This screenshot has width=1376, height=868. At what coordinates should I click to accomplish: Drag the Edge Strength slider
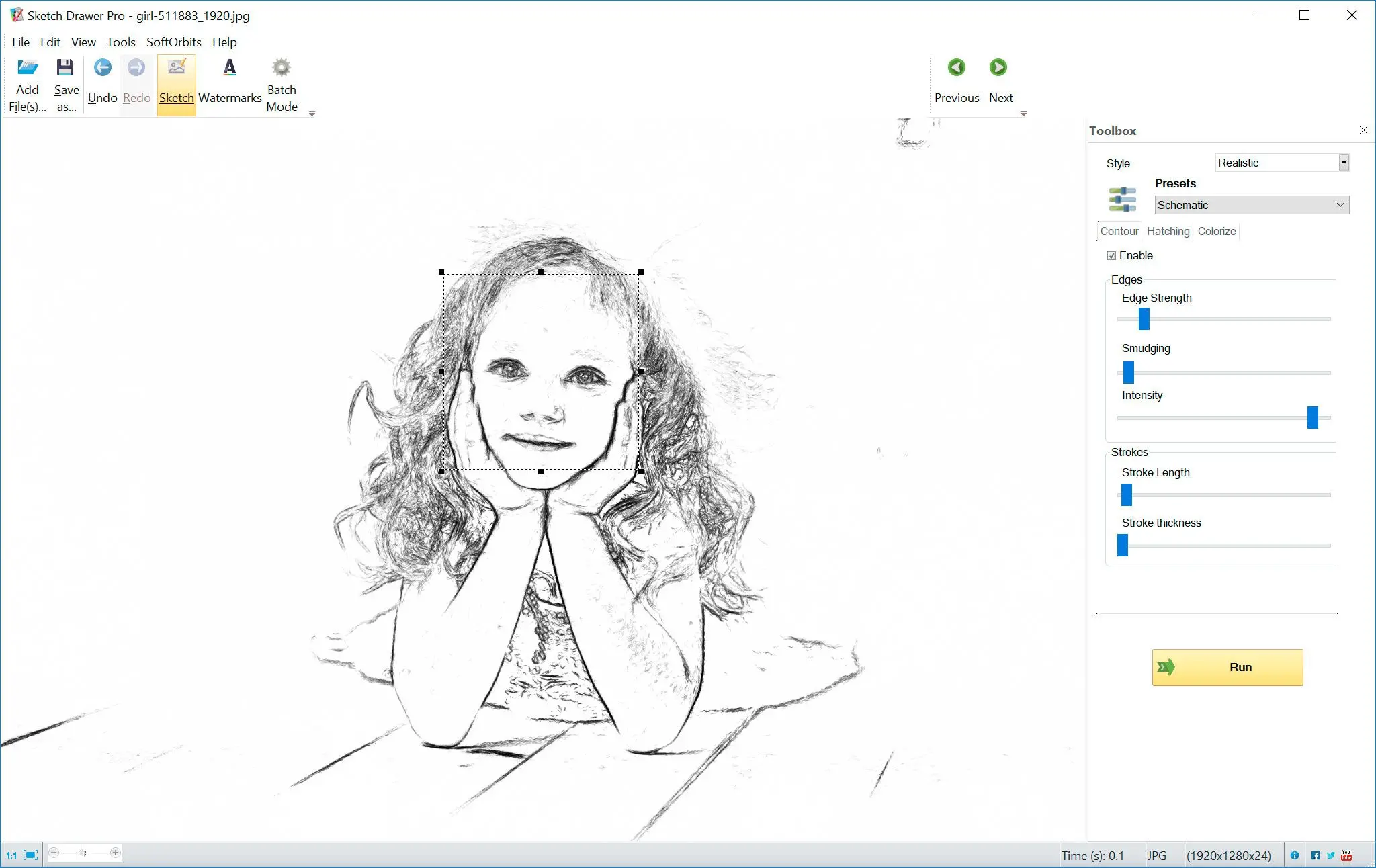1144,319
